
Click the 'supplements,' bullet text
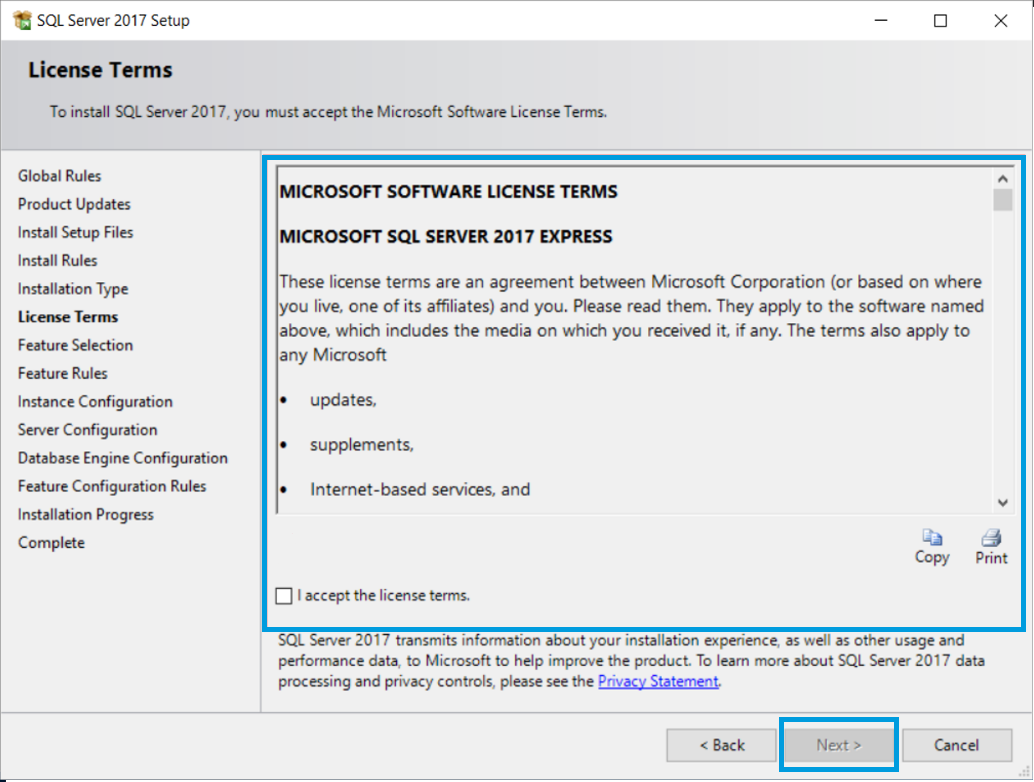coord(361,445)
